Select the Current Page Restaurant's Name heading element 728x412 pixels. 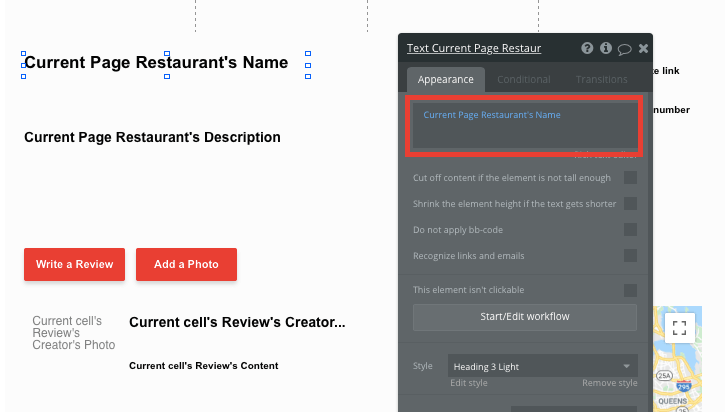coord(156,63)
